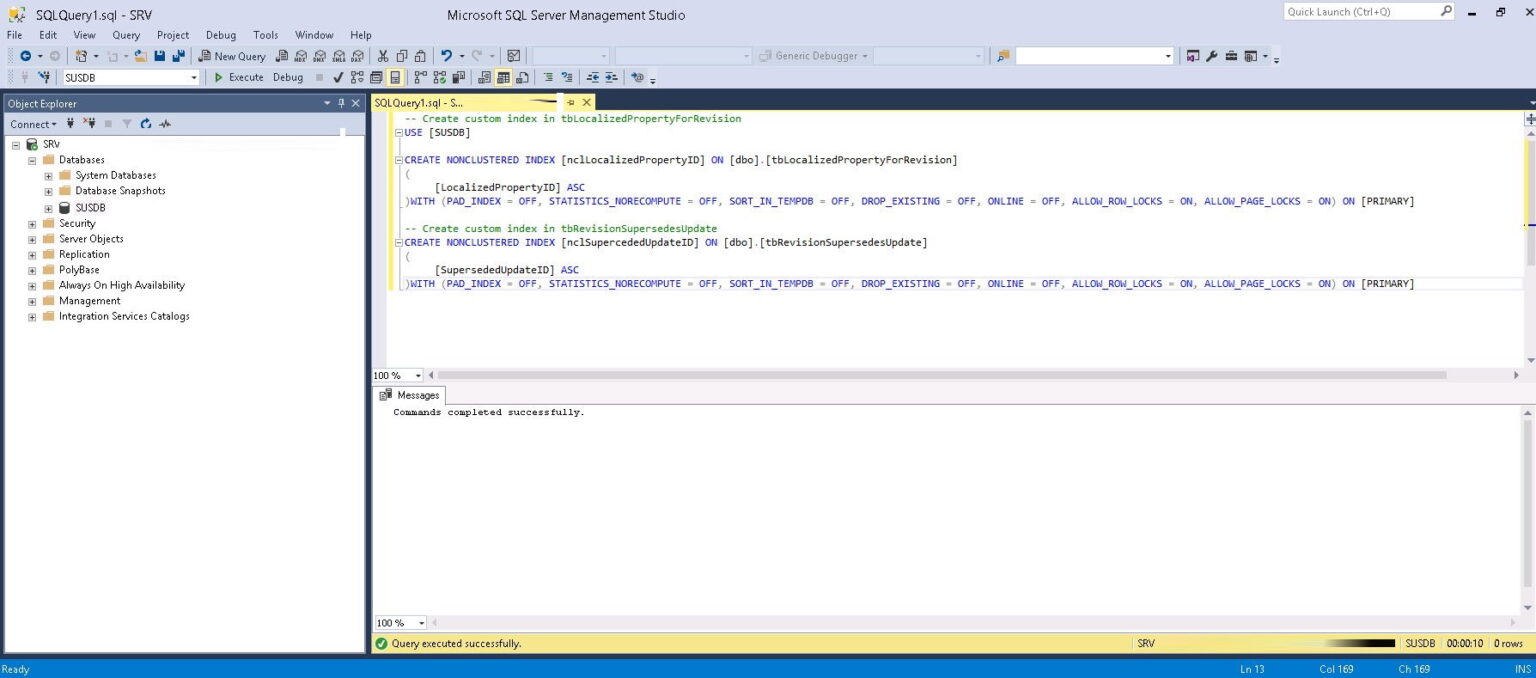The image size is (1536, 678).
Task: Open the Display Estimated Execution Plan icon
Action: [355, 77]
